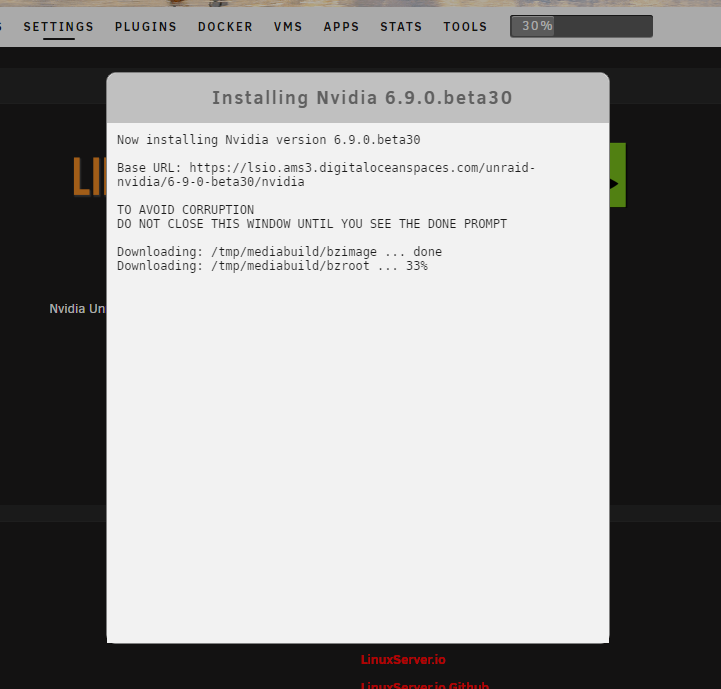Click the 30% progress bar in header
Image resolution: width=721 pixels, height=689 pixels.
coord(581,26)
